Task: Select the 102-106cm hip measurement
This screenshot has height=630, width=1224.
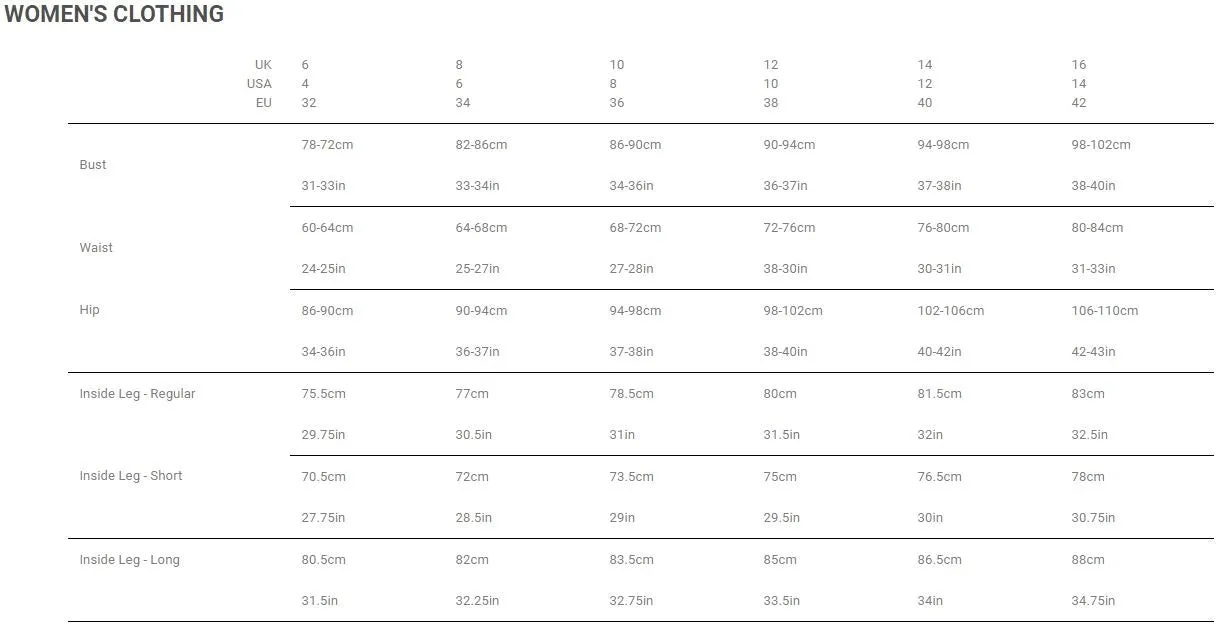Action: 951,311
